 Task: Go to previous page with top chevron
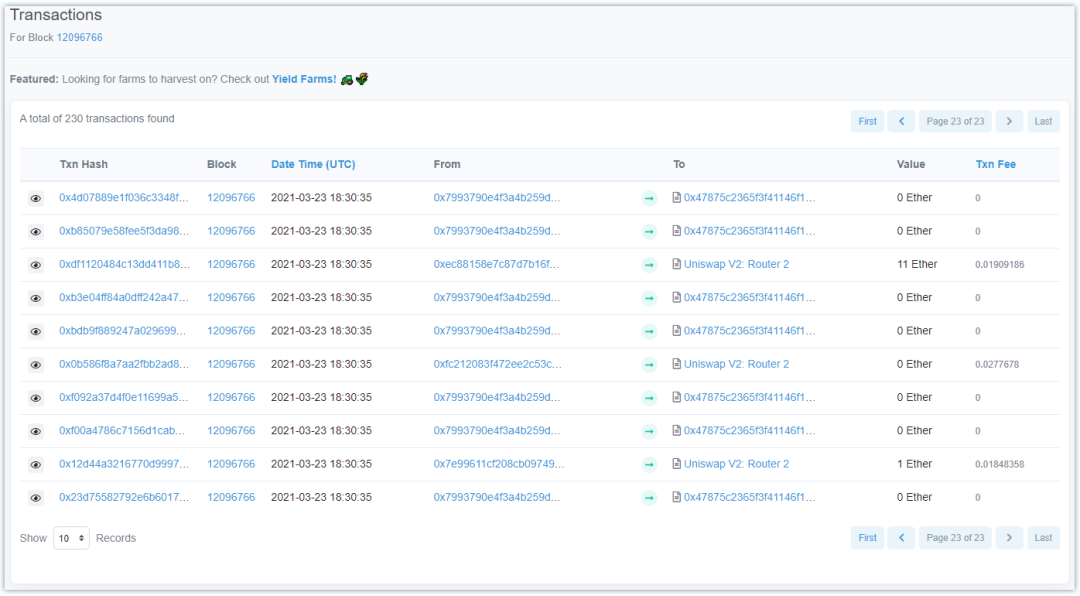[902, 121]
